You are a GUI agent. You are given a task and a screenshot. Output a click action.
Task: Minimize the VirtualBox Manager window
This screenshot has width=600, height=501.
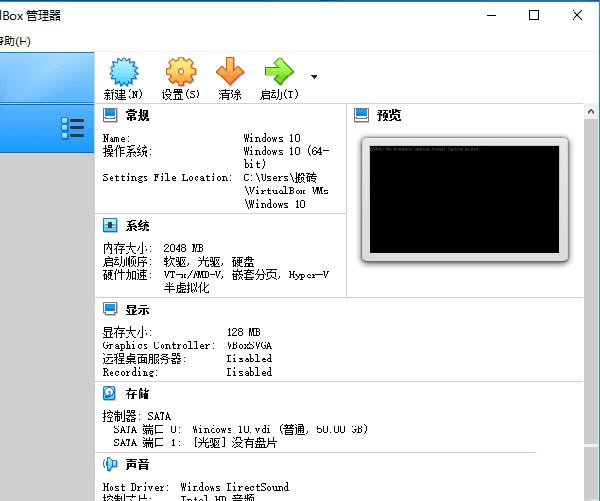point(491,15)
